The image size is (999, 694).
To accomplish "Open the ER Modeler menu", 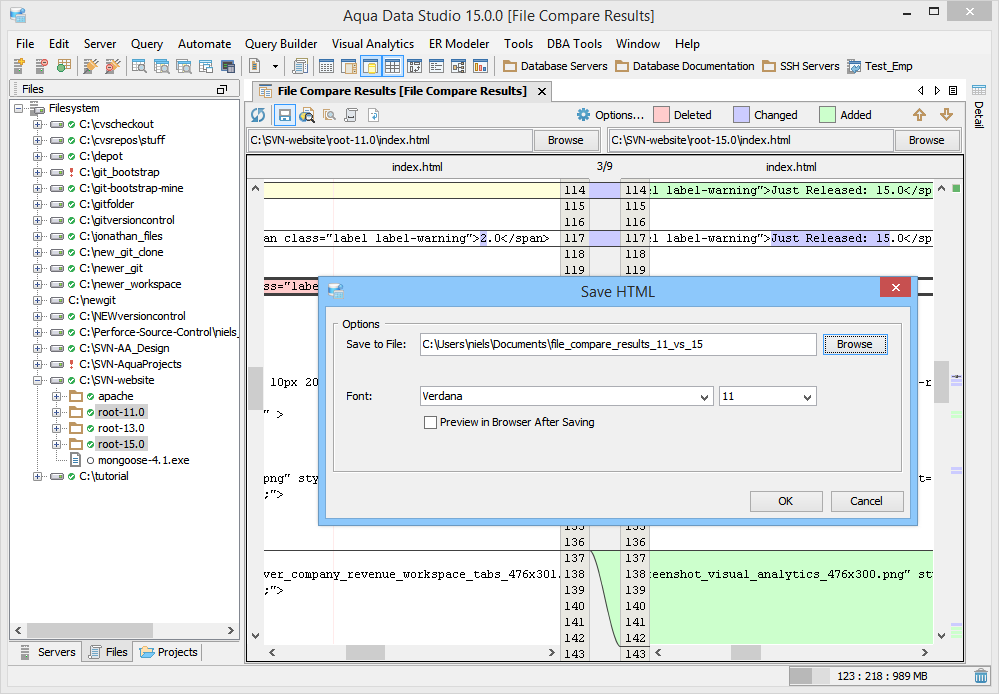I will click(459, 44).
